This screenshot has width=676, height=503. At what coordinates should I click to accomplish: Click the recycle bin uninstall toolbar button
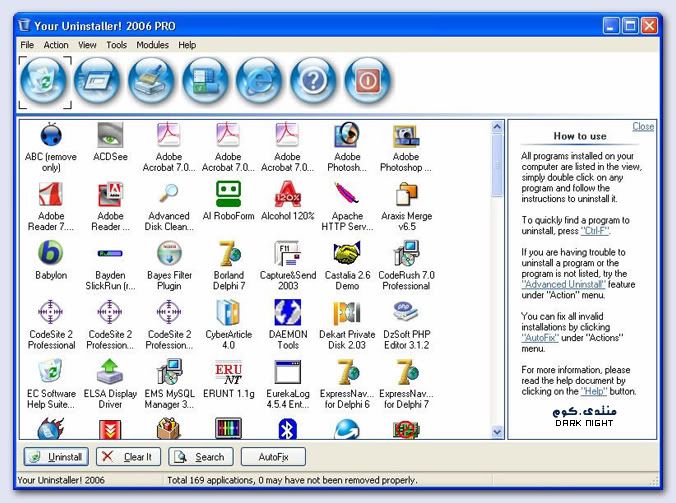pyautogui.click(x=44, y=81)
